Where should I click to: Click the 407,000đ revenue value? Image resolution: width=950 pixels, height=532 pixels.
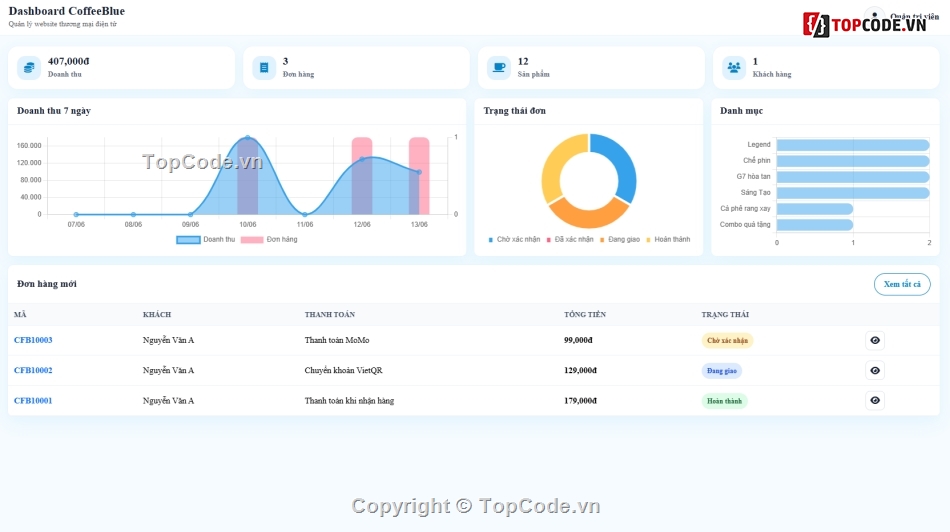click(68, 62)
